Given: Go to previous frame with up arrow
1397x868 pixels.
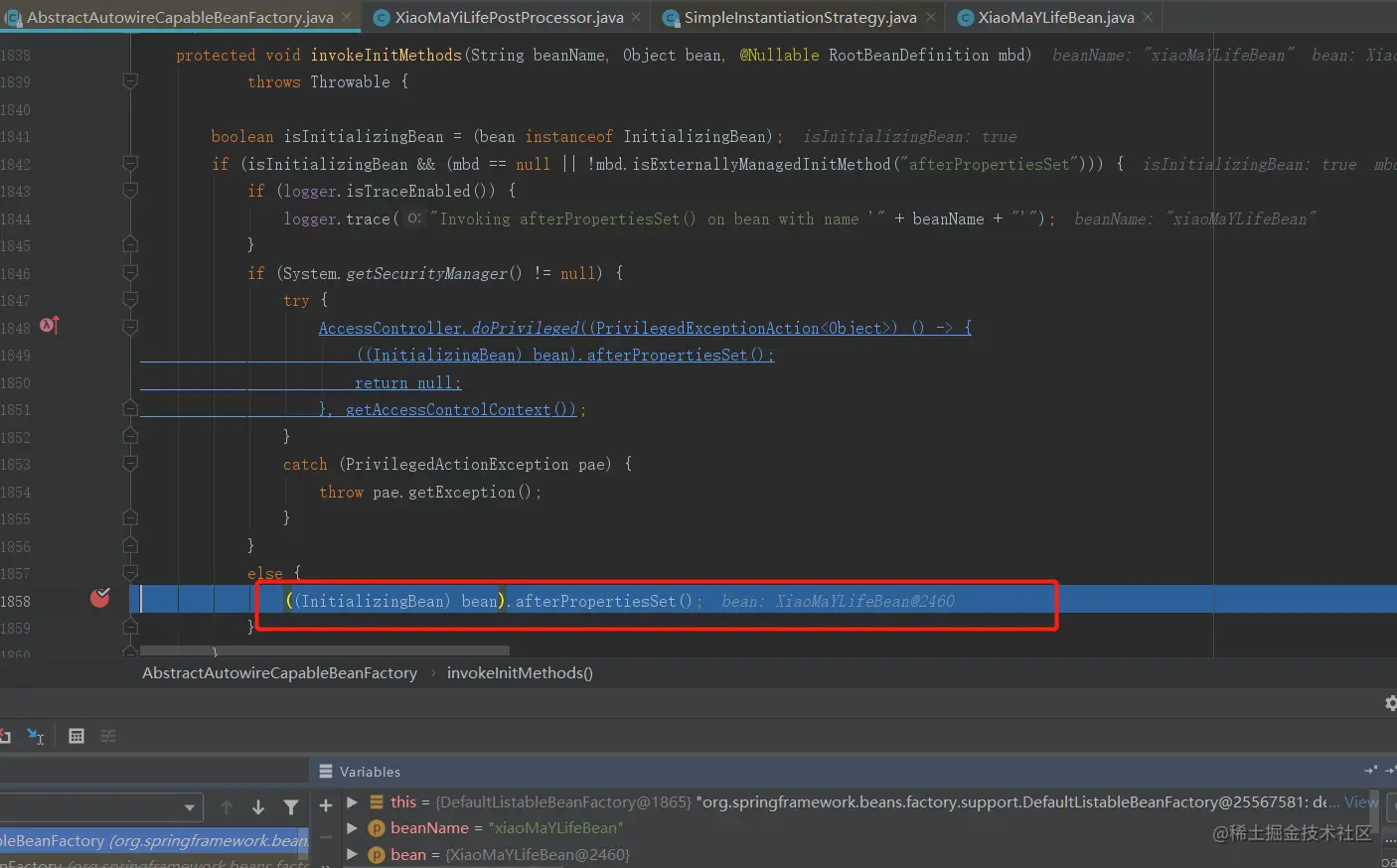Looking at the screenshot, I should coord(227,807).
